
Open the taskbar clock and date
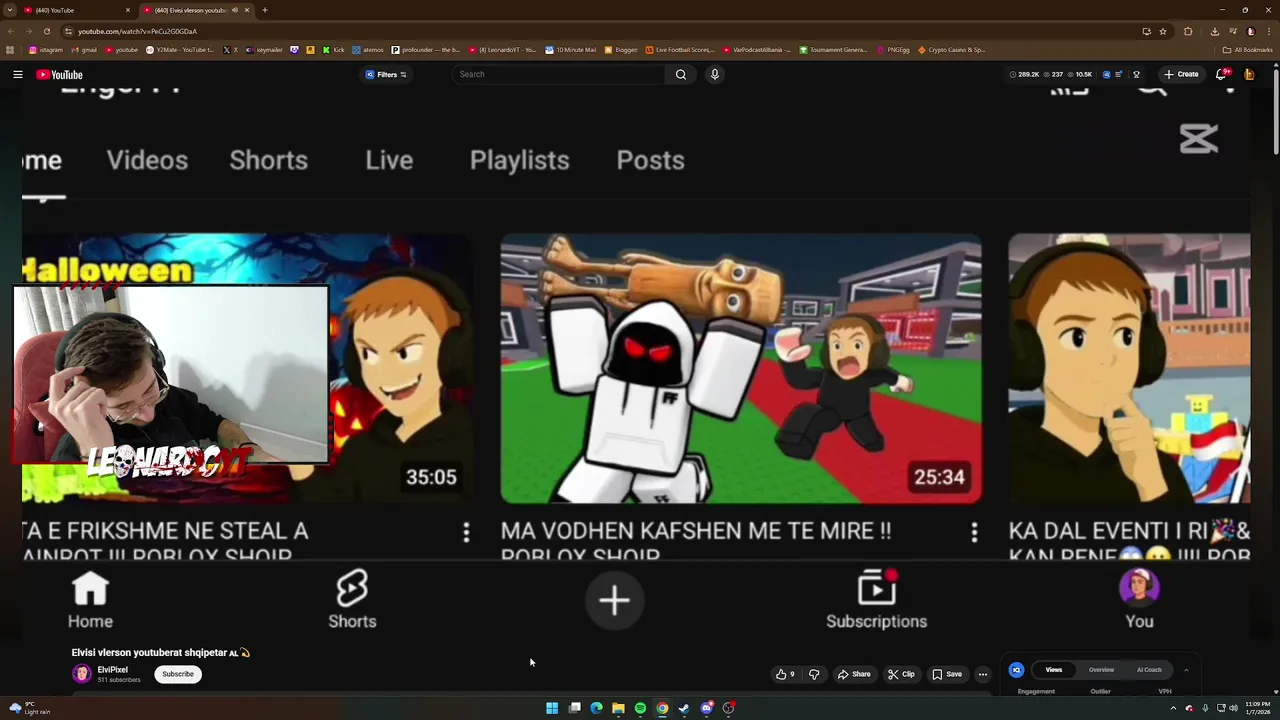[x=1257, y=708]
